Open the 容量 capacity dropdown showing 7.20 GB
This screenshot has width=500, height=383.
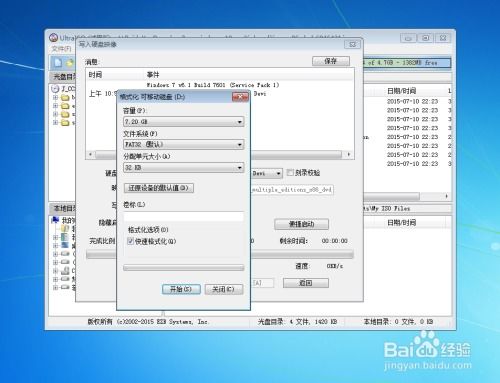[x=184, y=122]
